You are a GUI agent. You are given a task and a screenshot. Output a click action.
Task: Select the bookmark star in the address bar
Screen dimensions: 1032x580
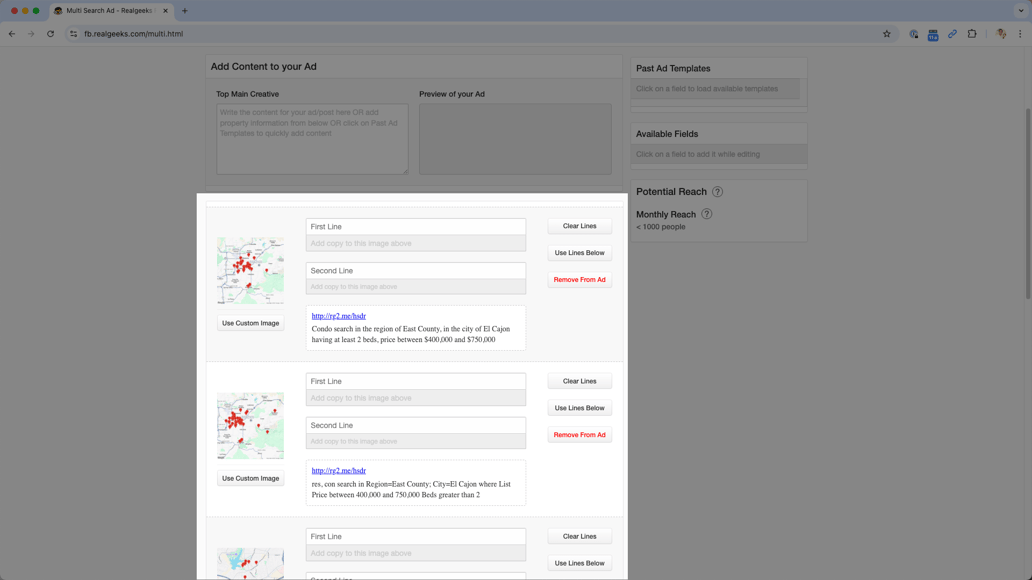(886, 33)
